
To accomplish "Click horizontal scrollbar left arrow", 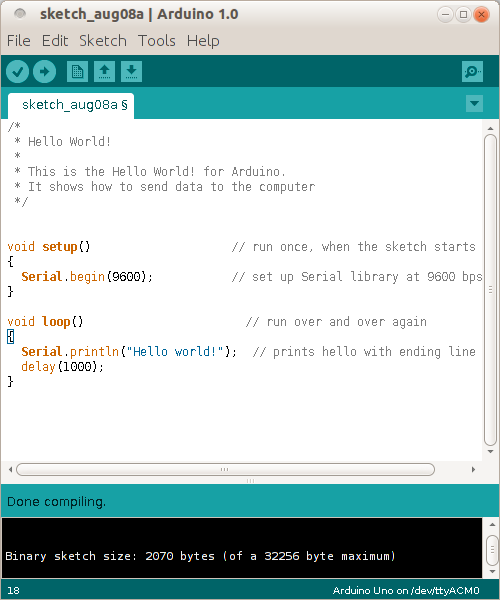I will point(10,470).
